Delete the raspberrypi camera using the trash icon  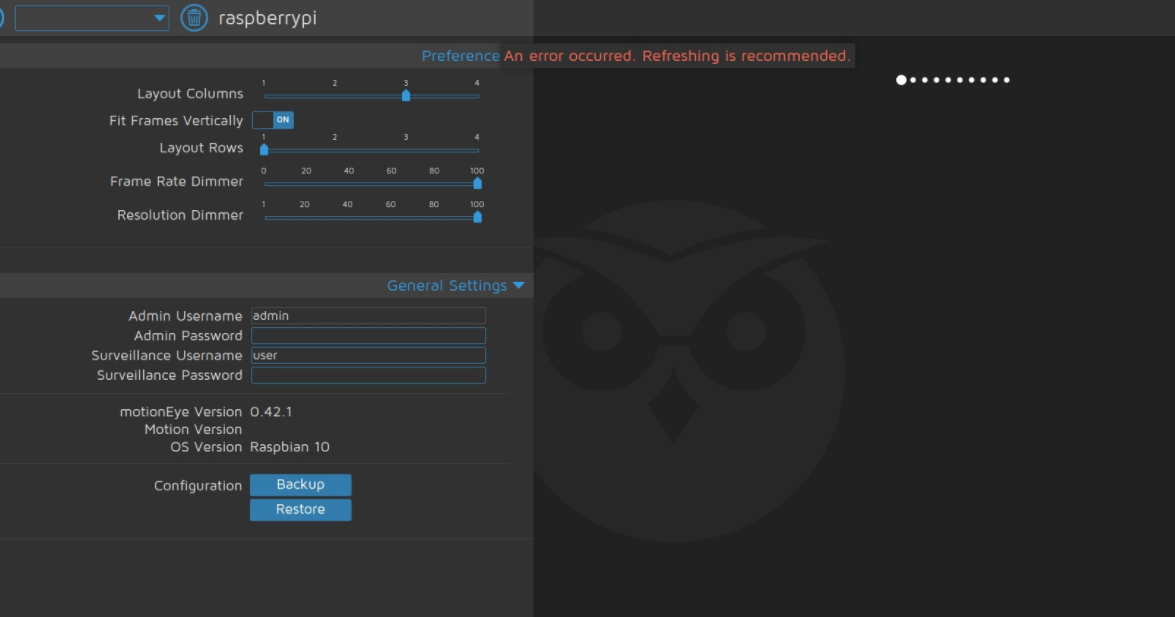tap(194, 17)
